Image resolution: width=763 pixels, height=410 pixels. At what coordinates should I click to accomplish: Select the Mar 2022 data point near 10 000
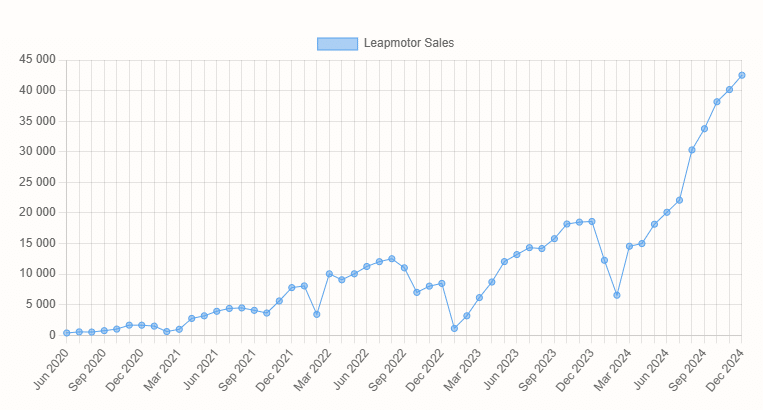(329, 274)
